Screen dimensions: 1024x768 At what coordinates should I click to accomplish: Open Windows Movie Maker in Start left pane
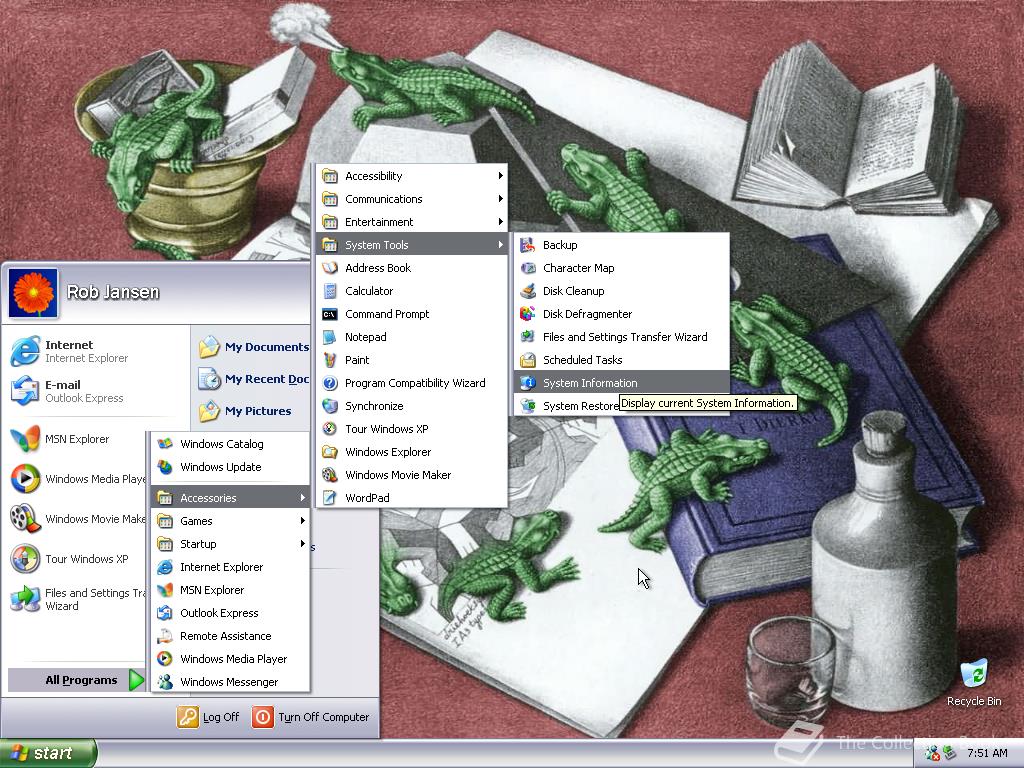(77, 519)
